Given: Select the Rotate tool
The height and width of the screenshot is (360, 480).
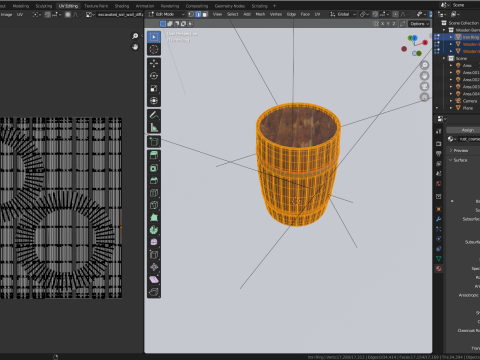Looking at the screenshot, I should (154, 76).
